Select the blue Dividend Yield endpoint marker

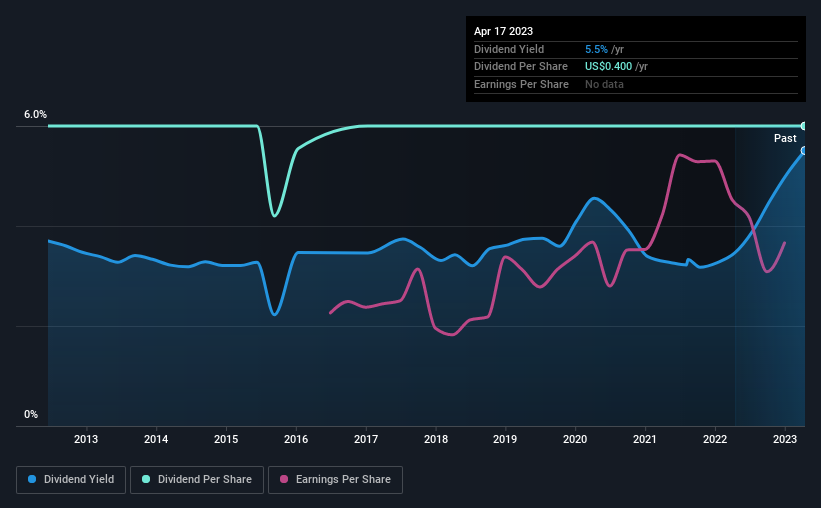pyautogui.click(x=804, y=151)
